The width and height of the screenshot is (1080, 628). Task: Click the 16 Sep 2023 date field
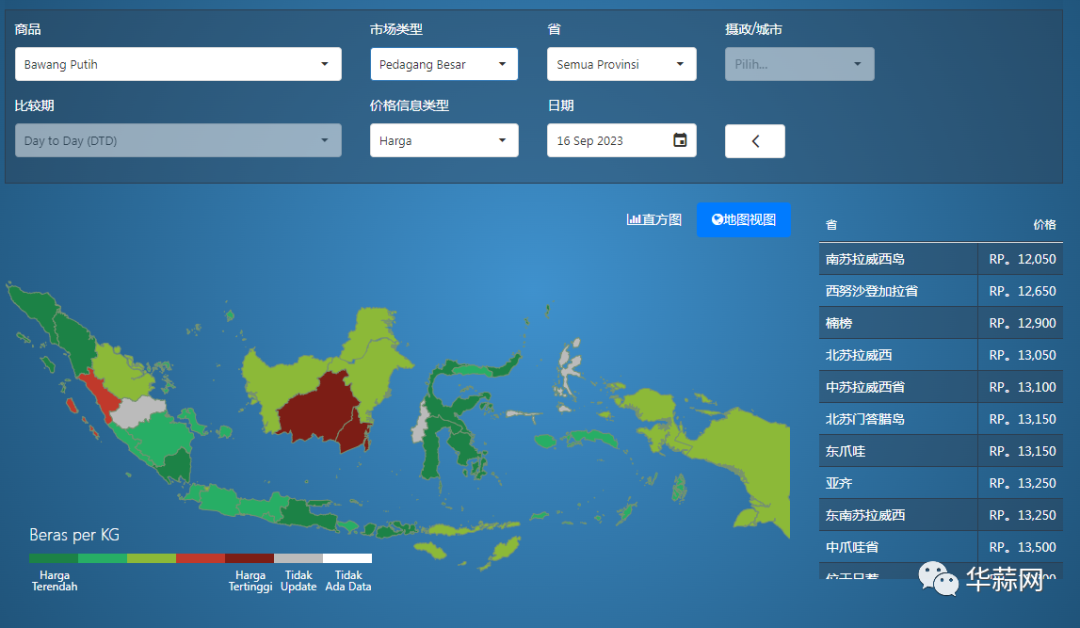621,140
